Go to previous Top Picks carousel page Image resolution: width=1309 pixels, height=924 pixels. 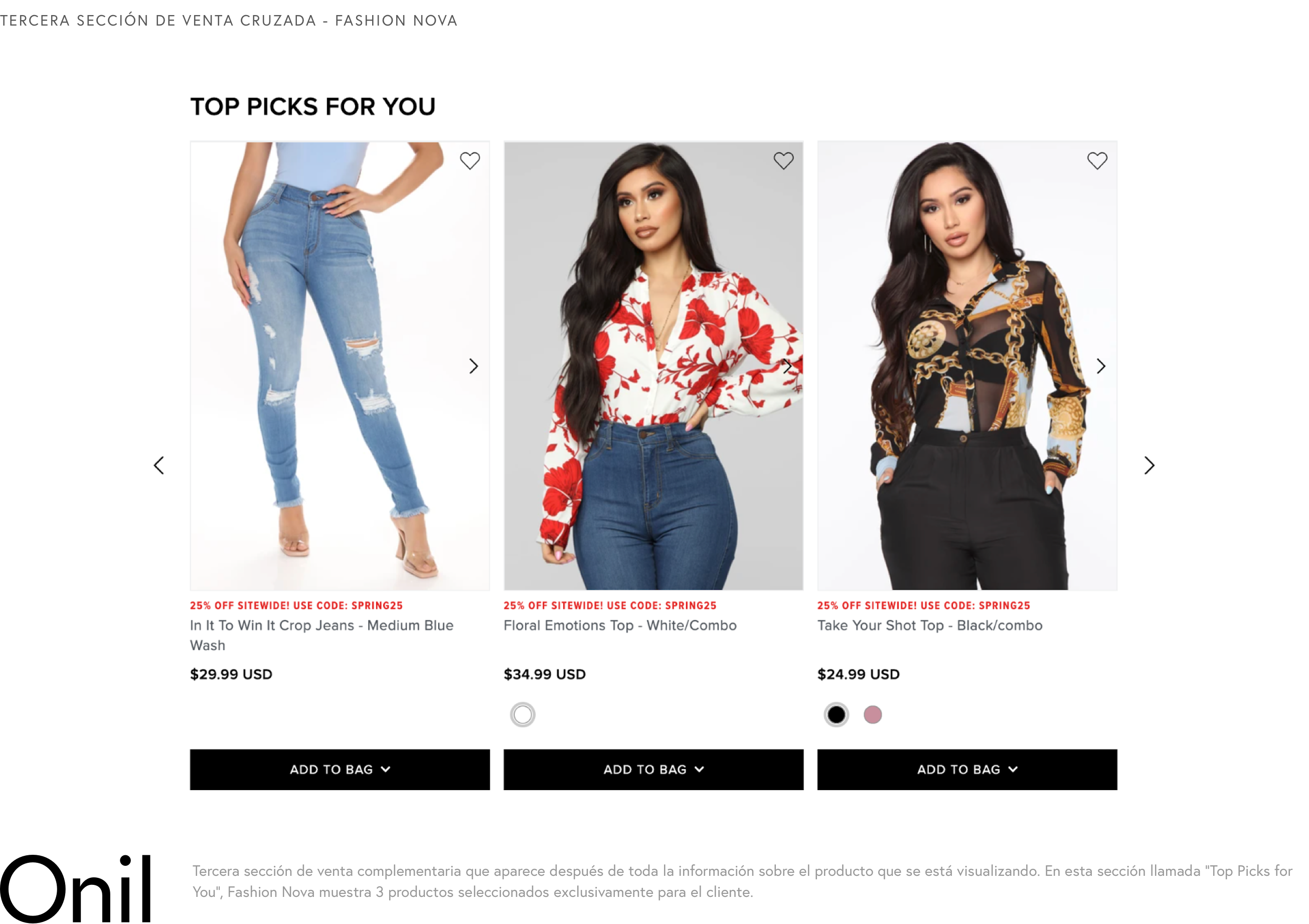tap(159, 466)
